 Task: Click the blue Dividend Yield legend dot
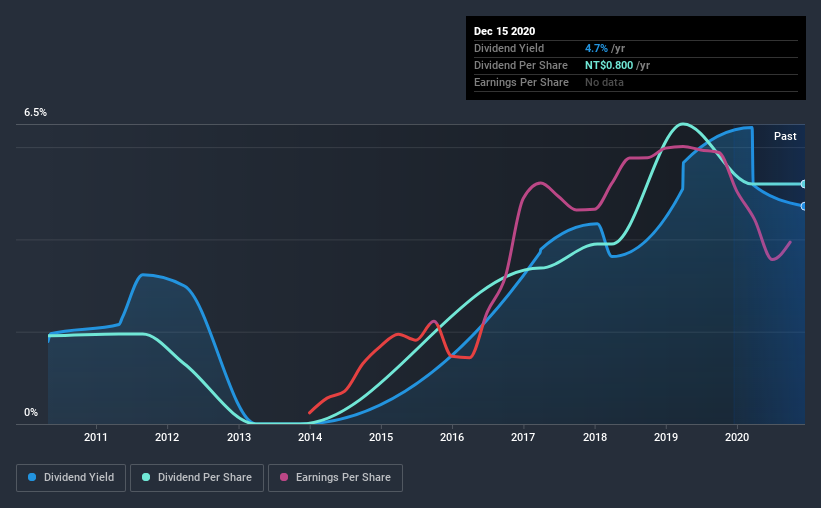[x=32, y=477]
